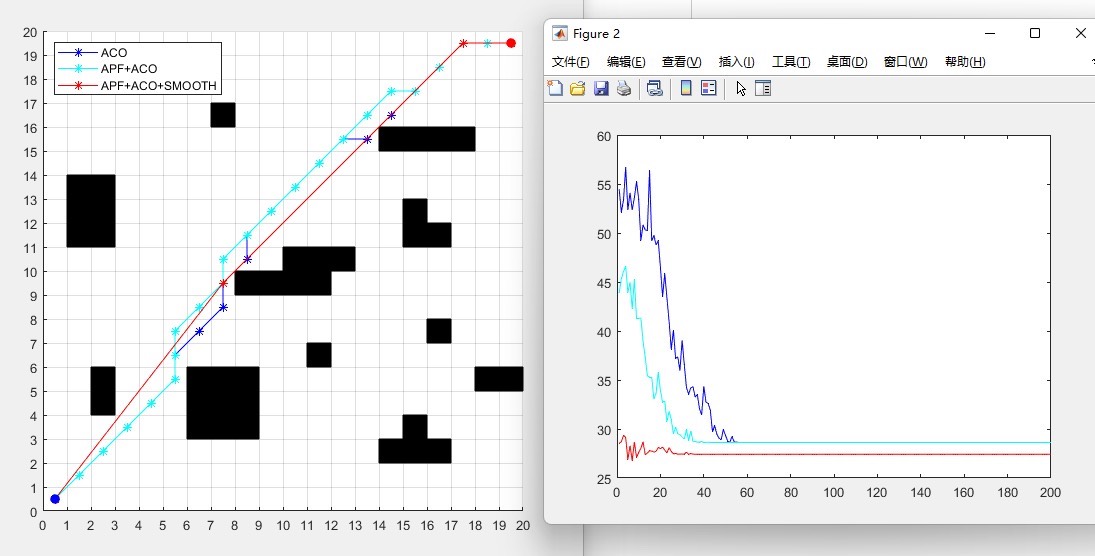
Task: Click the blue start point marker
Action: (x=55, y=499)
